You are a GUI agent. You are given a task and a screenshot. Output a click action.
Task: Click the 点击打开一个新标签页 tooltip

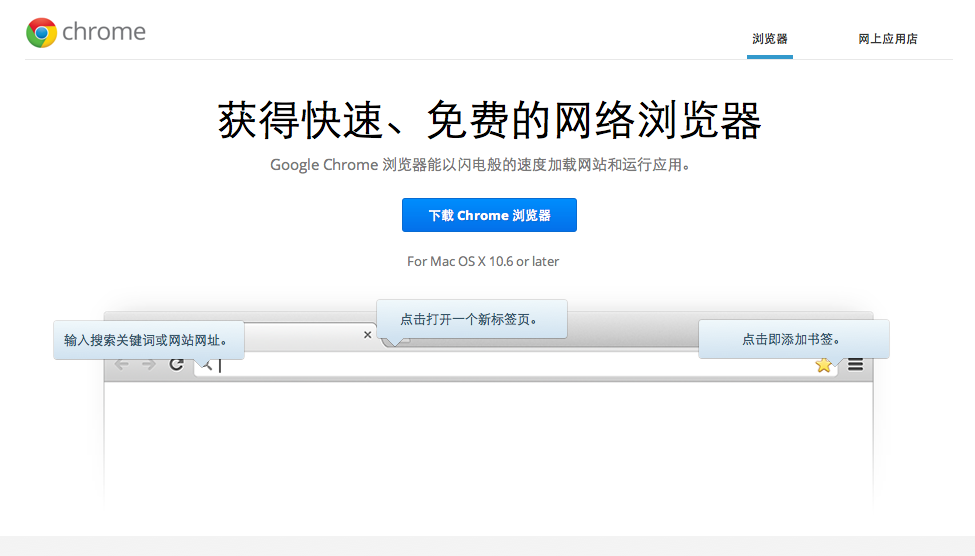point(471,319)
